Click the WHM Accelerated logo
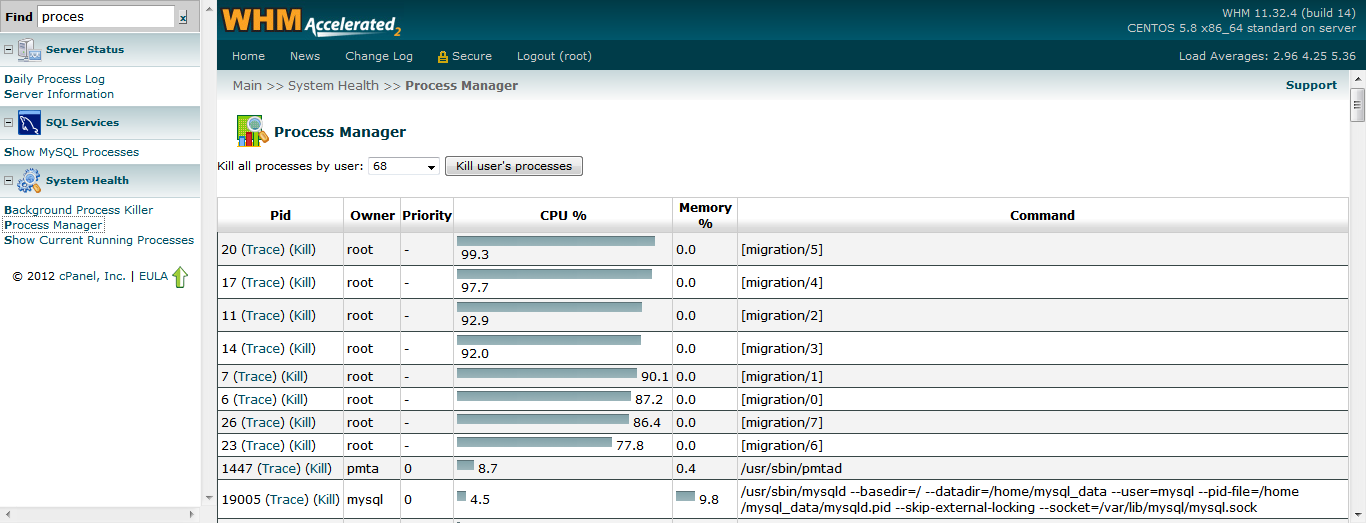 click(x=311, y=21)
